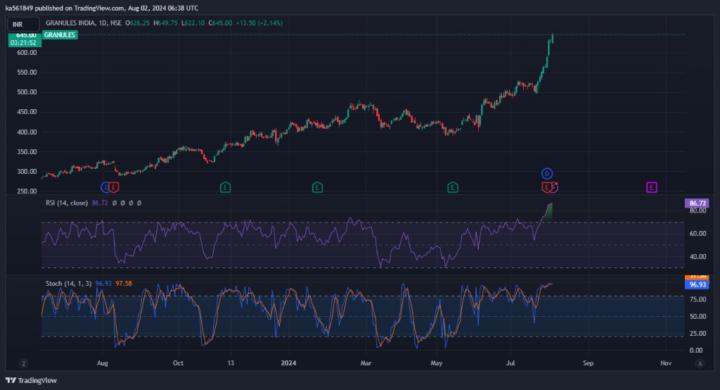Click the Aug label on the time axis
720x390 pixels.
point(102,363)
